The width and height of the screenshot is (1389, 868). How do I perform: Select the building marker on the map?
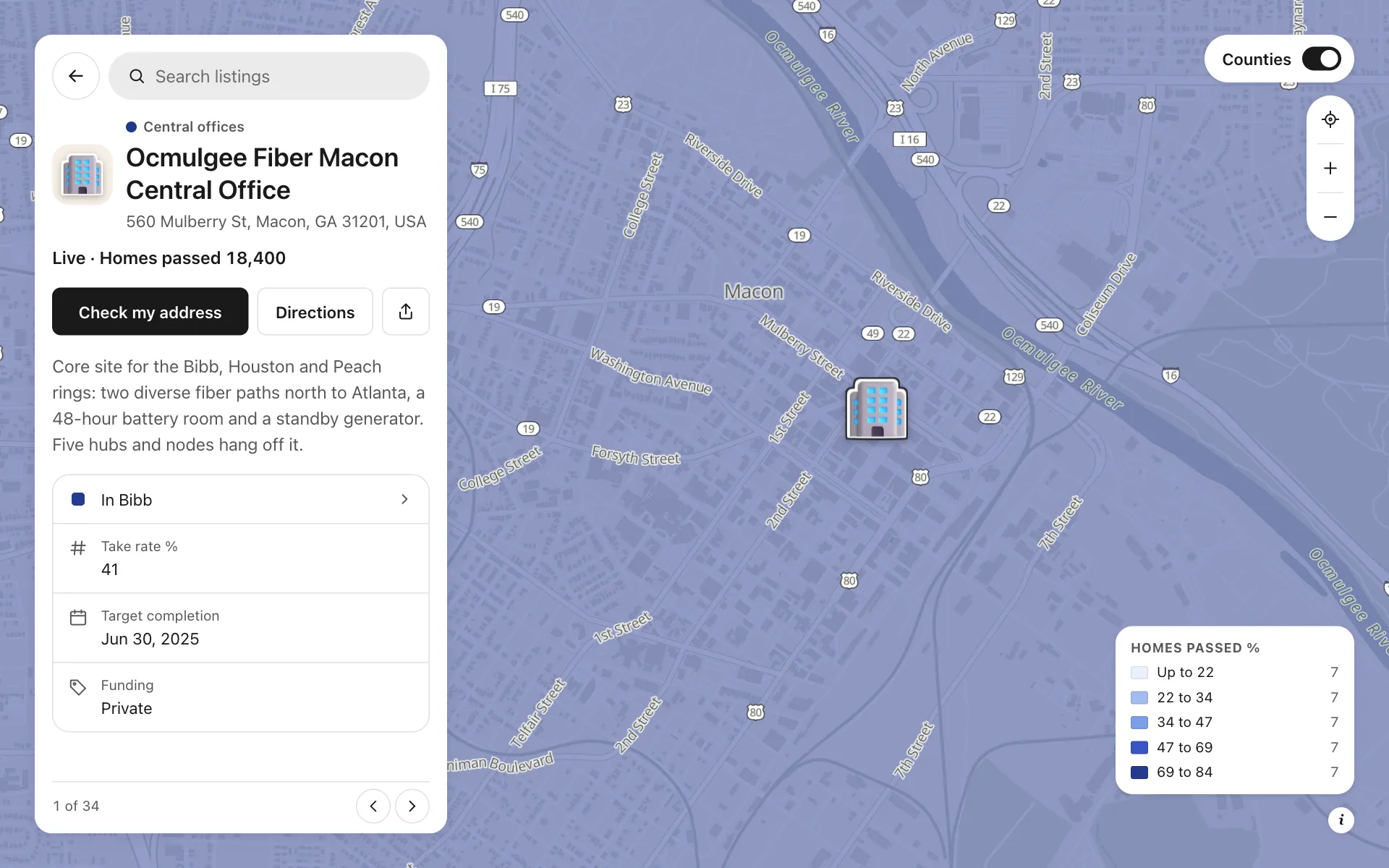(x=877, y=409)
